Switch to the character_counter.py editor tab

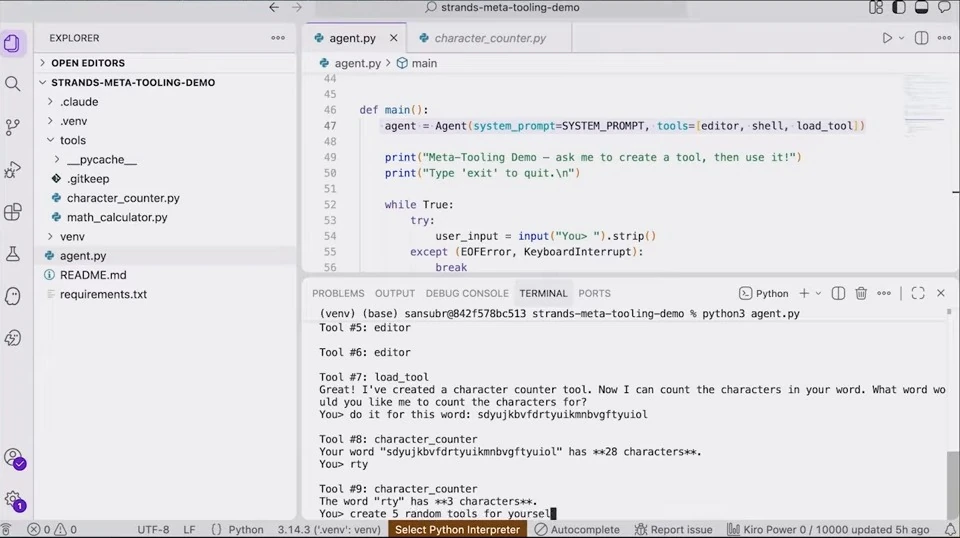[x=490, y=38]
